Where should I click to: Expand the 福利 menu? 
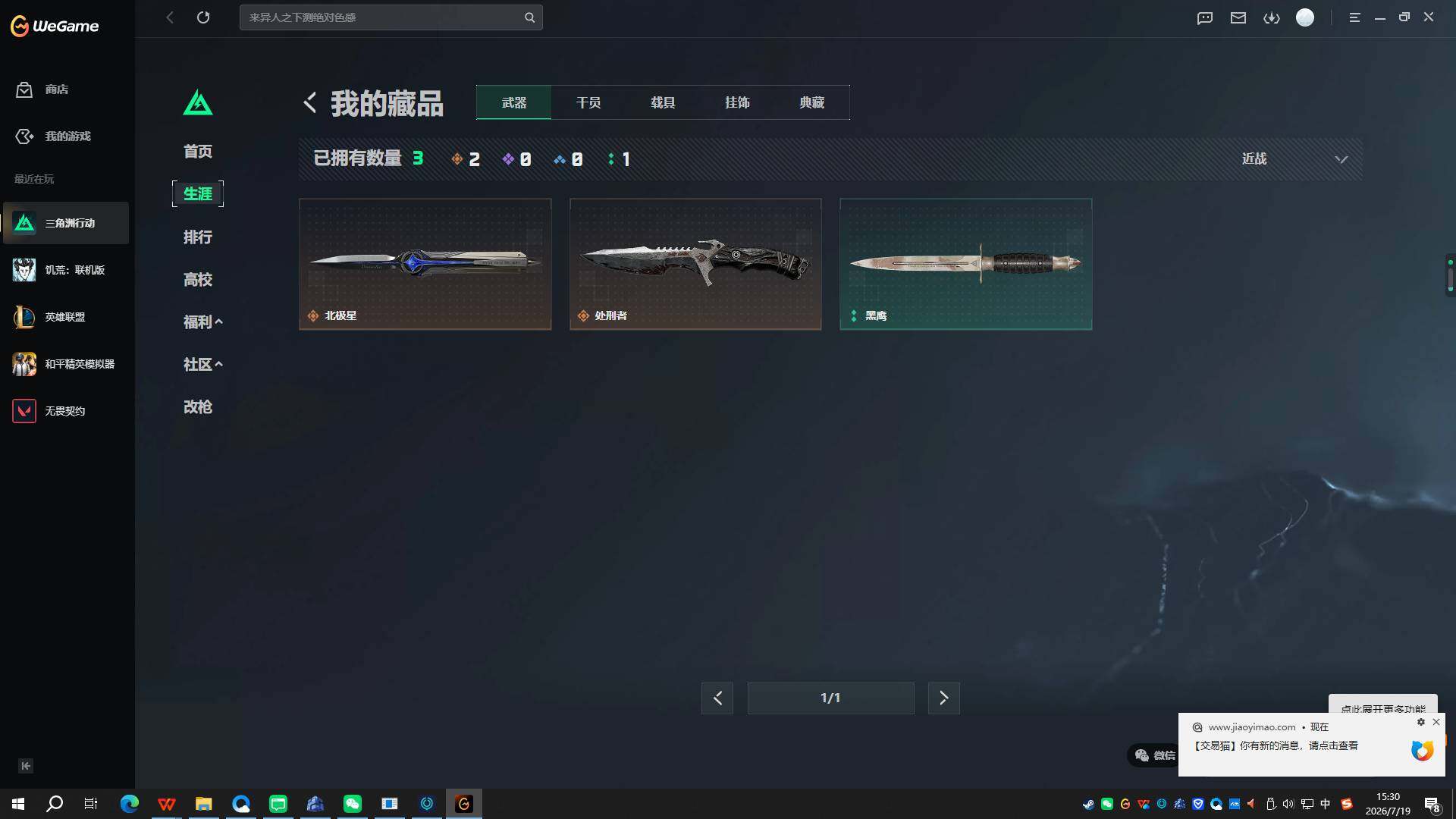202,322
